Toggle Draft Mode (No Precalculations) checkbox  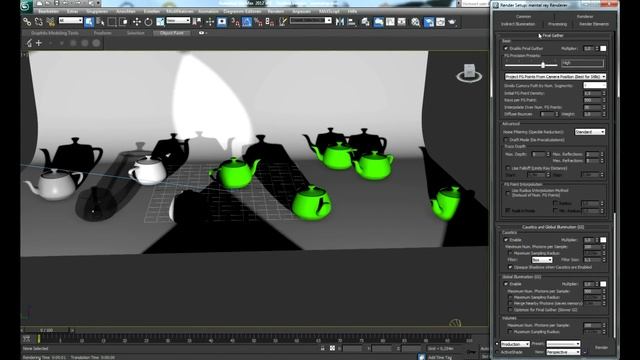coord(506,140)
